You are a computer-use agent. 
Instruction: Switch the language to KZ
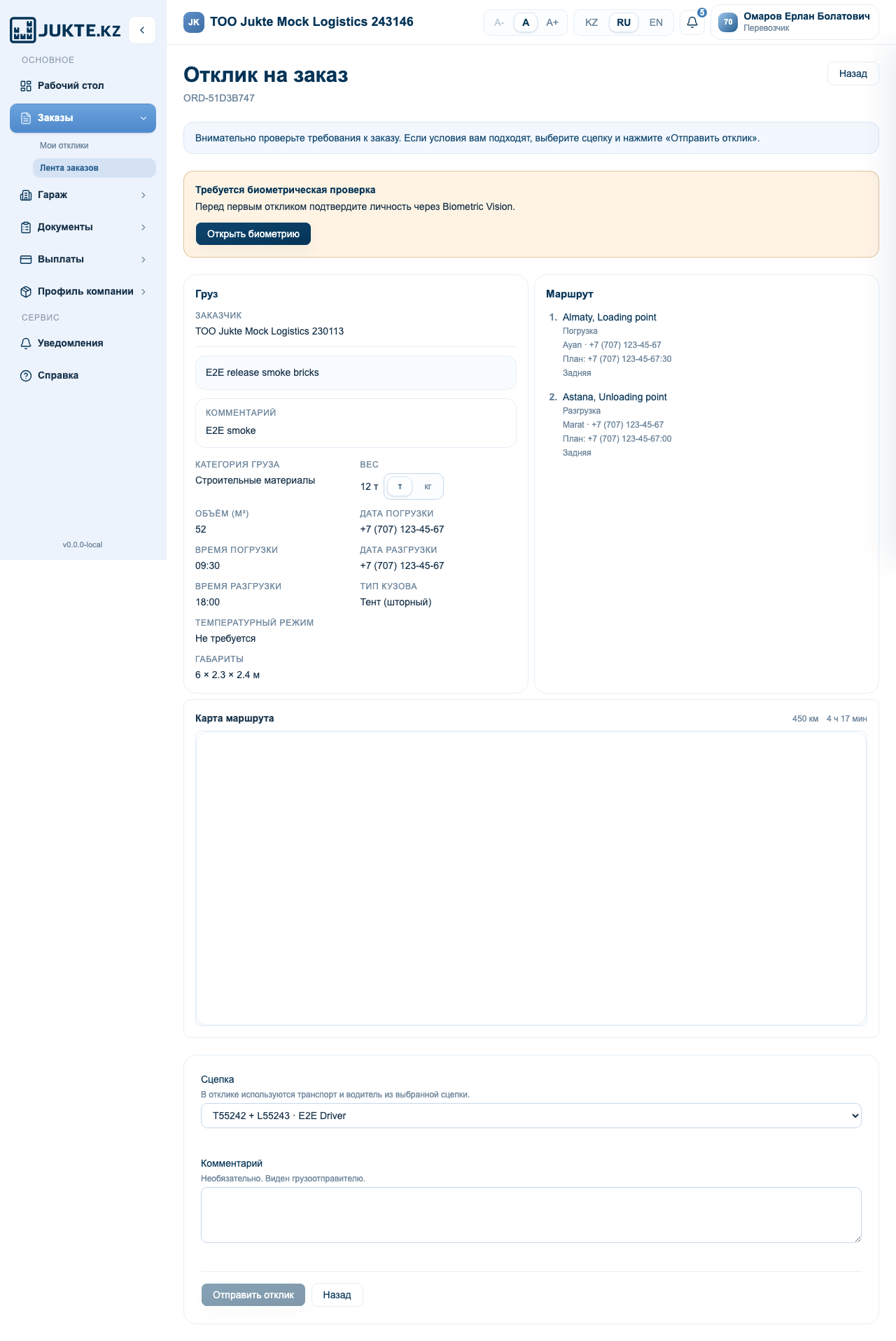pos(591,22)
